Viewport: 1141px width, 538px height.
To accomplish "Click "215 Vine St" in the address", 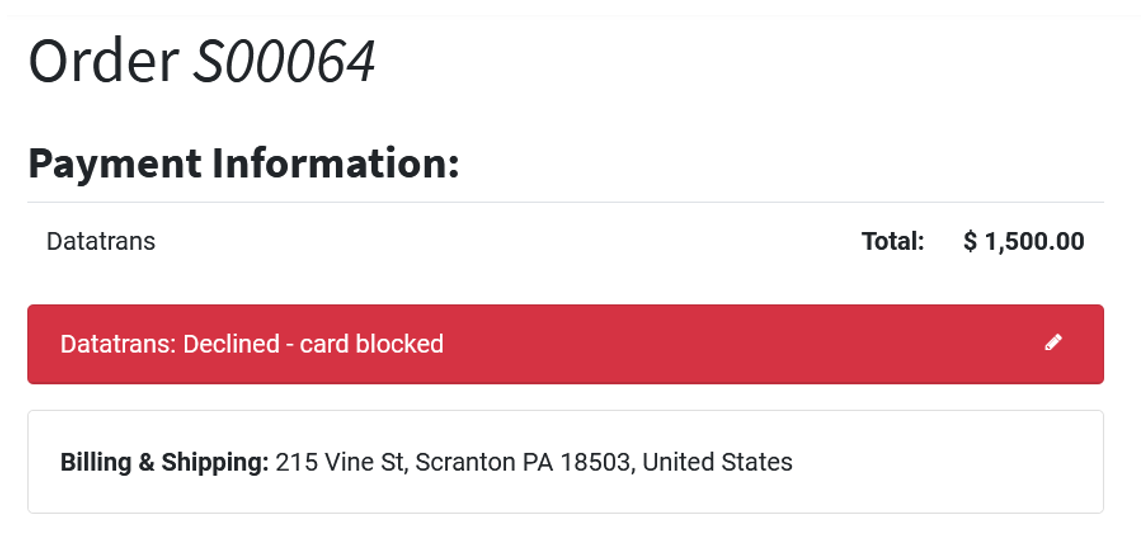I will coord(339,462).
